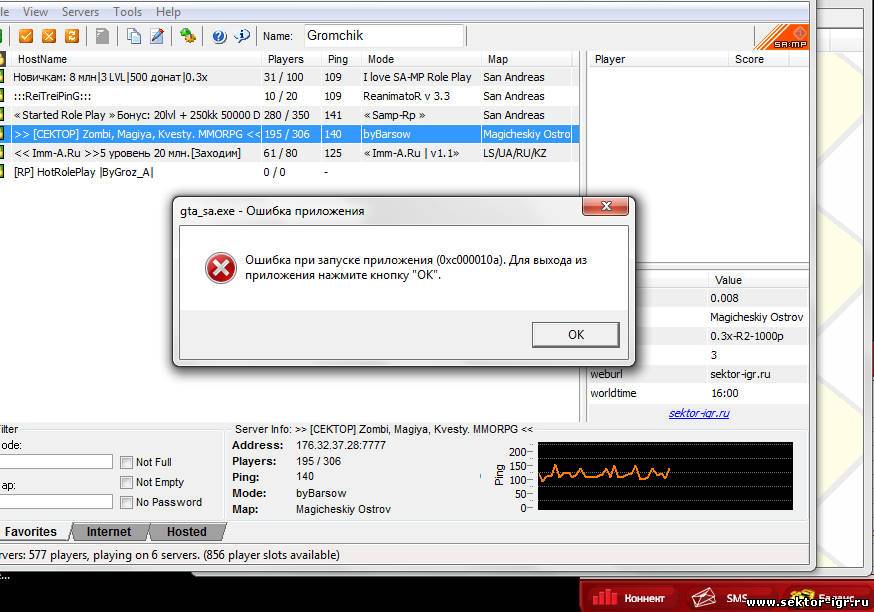Viewport: 874px width, 612px height.
Task: Switch to the Favorites tab
Action: pos(33,532)
